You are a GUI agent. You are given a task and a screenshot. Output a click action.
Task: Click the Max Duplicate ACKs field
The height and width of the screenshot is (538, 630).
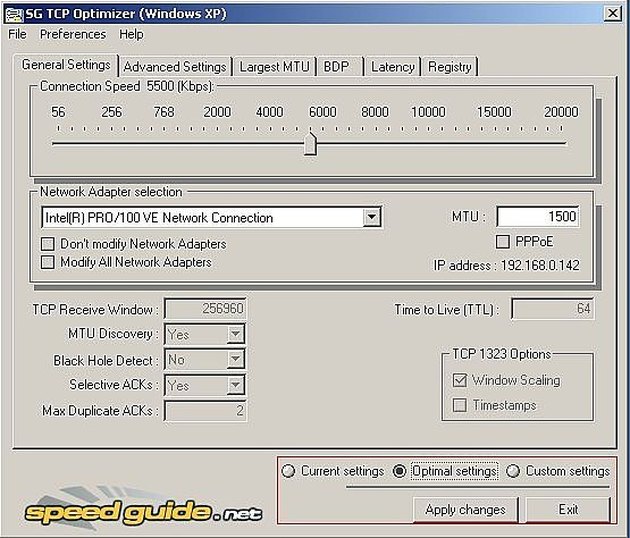[x=205, y=411]
